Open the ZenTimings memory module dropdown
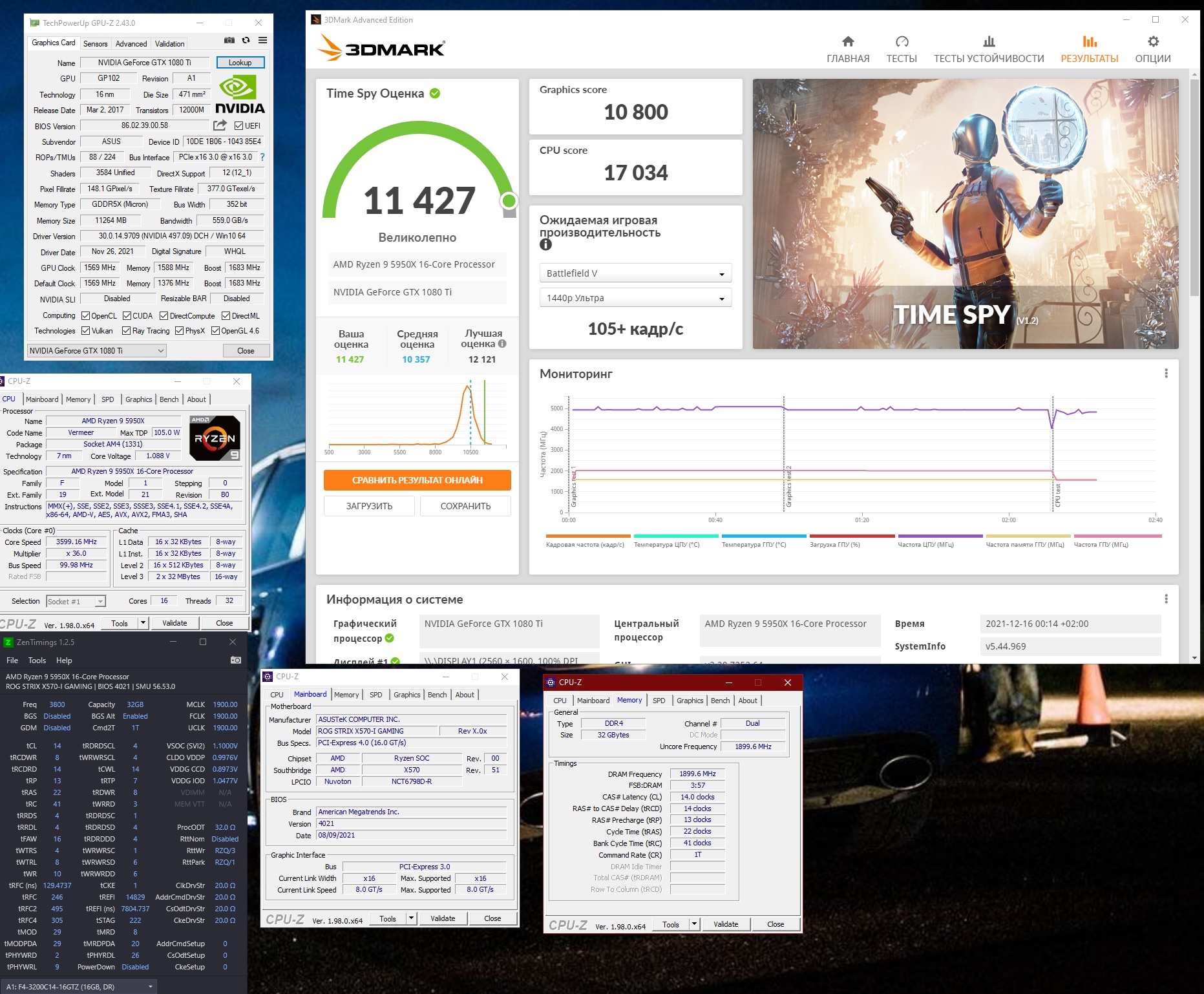The height and width of the screenshot is (994, 1204). (x=79, y=987)
